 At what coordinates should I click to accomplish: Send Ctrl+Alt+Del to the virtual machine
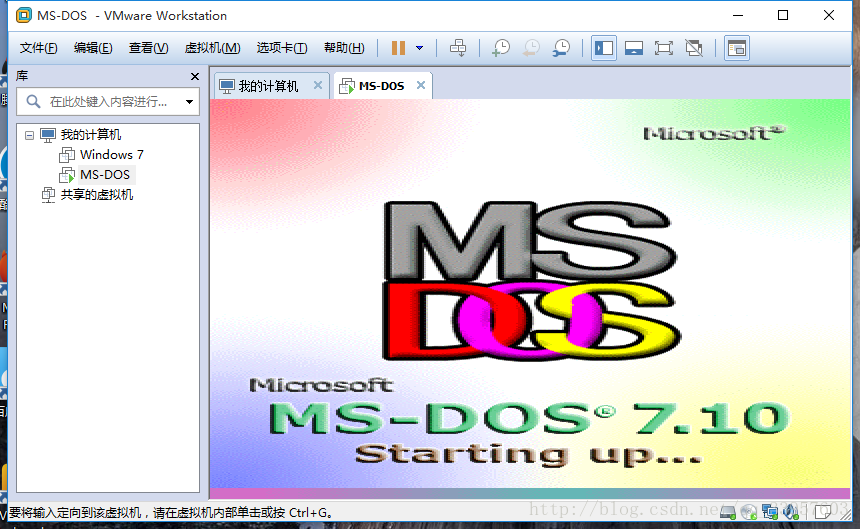tap(458, 48)
